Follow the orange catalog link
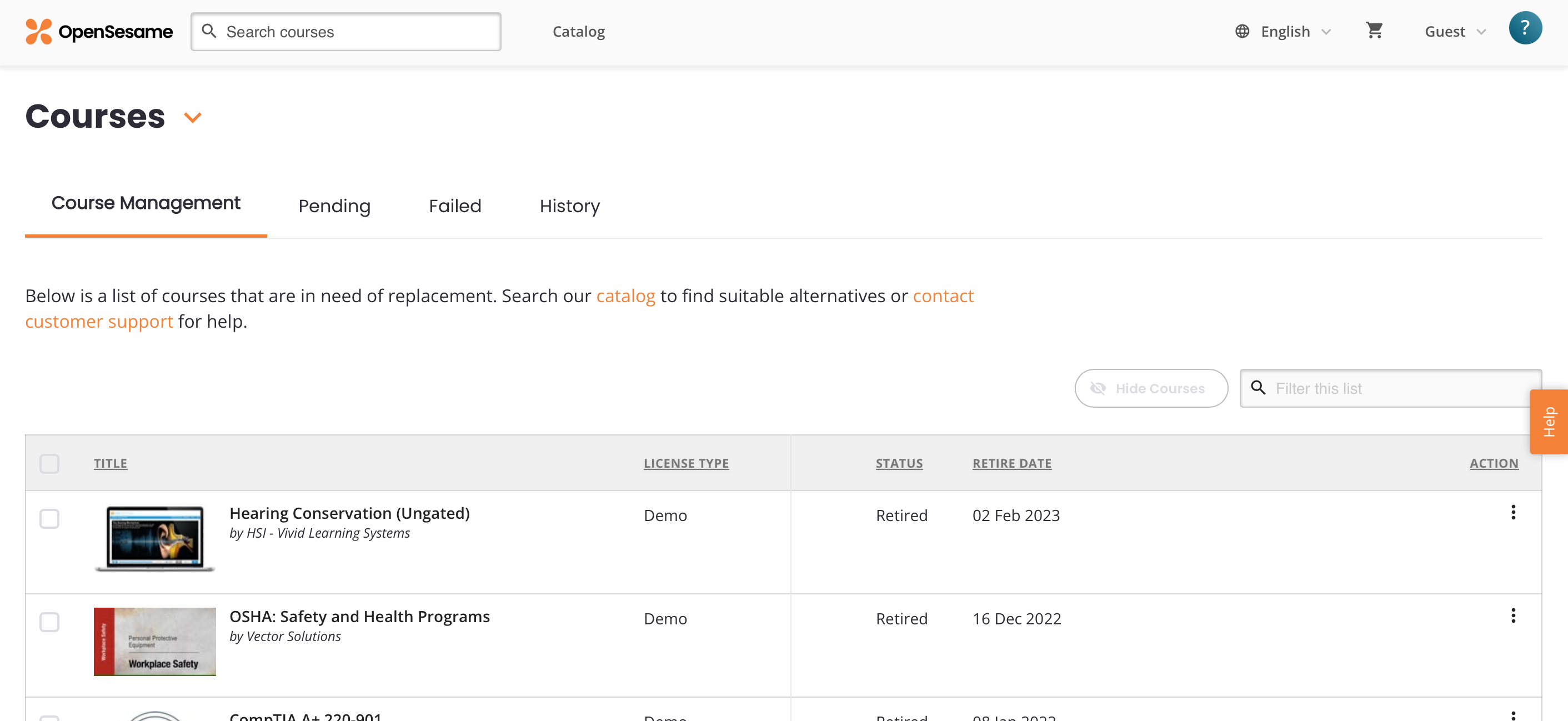This screenshot has width=1568, height=721. point(625,296)
